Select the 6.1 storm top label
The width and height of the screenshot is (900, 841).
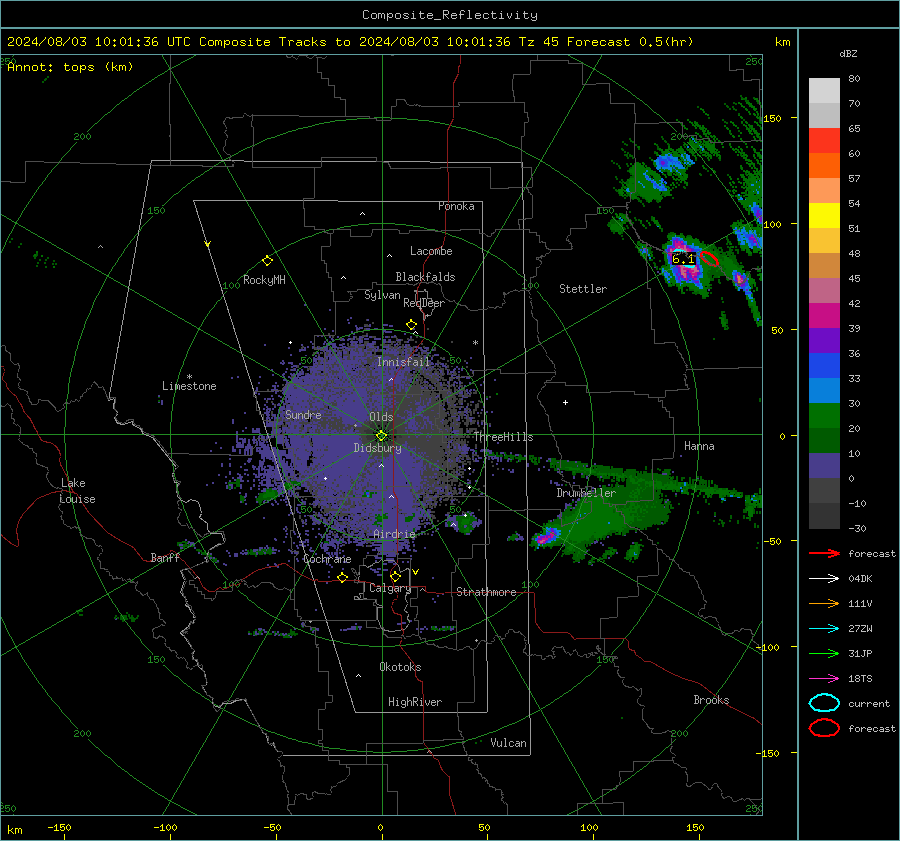point(683,259)
